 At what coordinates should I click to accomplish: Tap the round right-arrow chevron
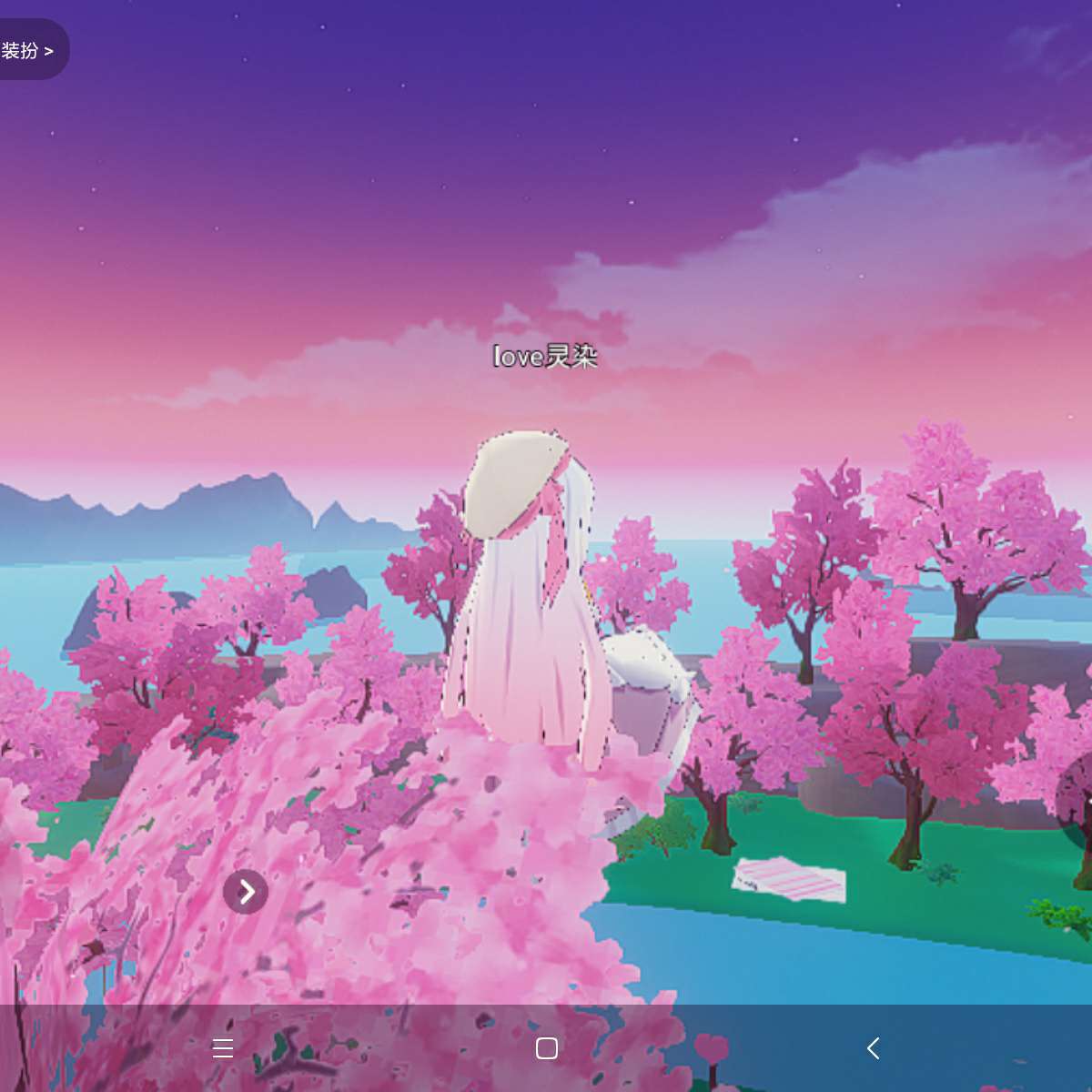pyautogui.click(x=246, y=892)
